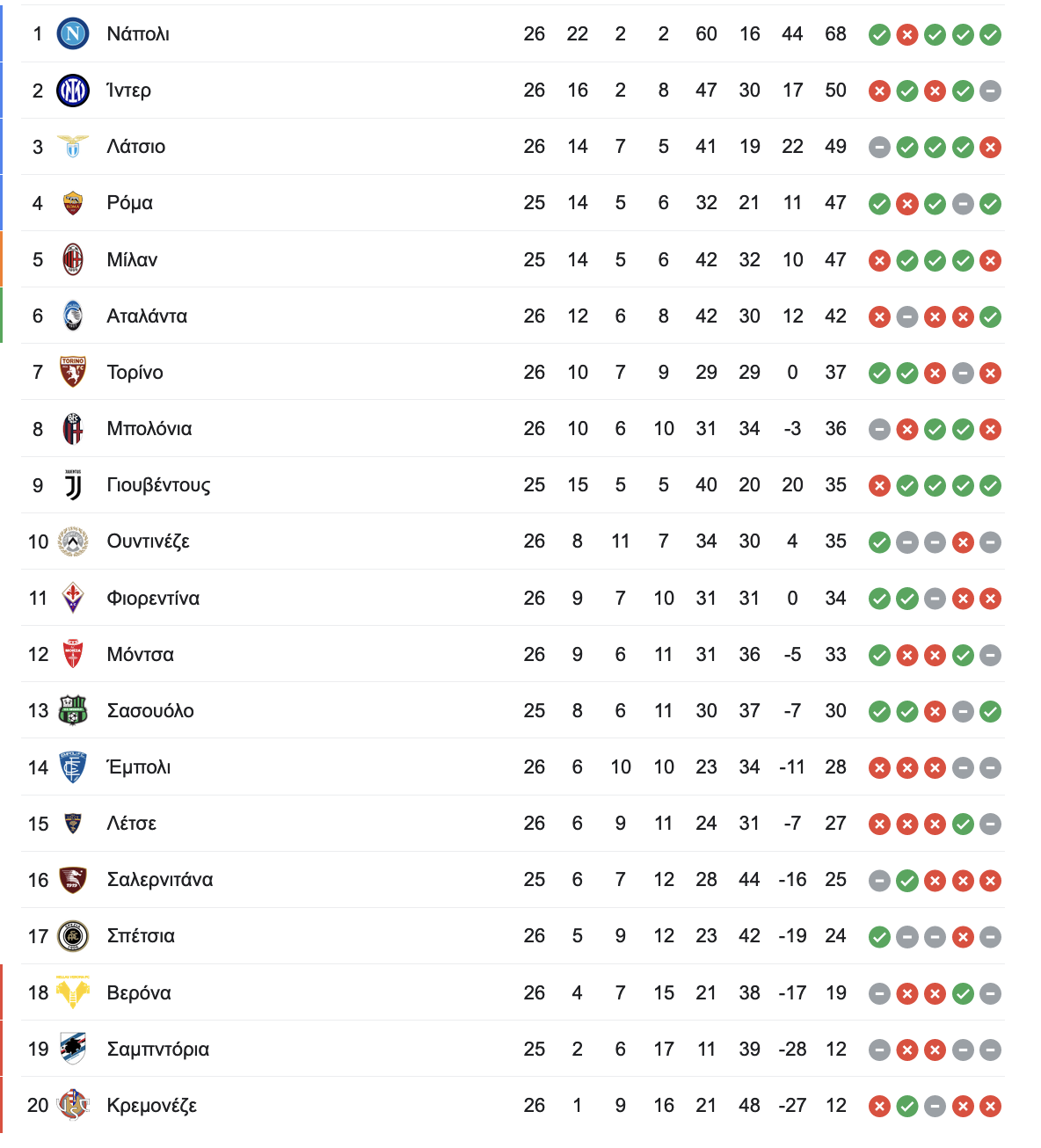This screenshot has width=1041, height=1148.
Task: Click the Torino bull crest
Action: pos(73,372)
